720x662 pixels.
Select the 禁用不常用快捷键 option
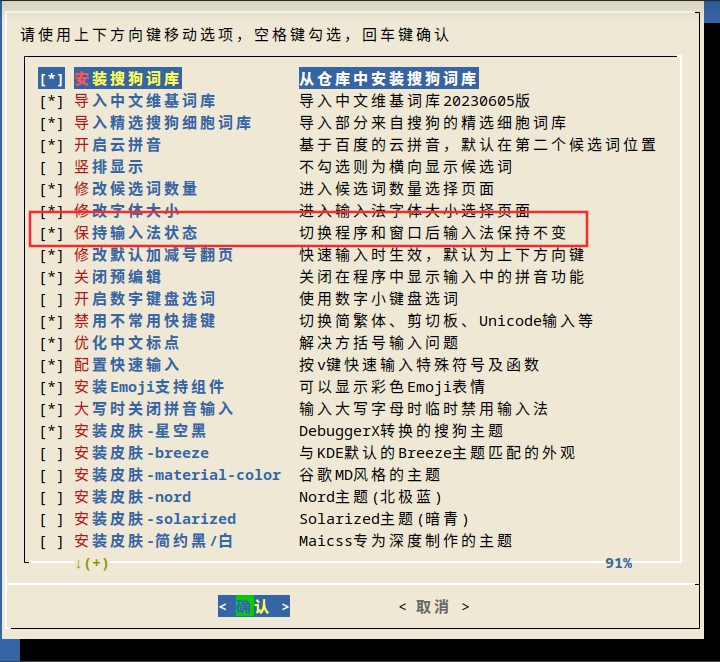[145, 321]
